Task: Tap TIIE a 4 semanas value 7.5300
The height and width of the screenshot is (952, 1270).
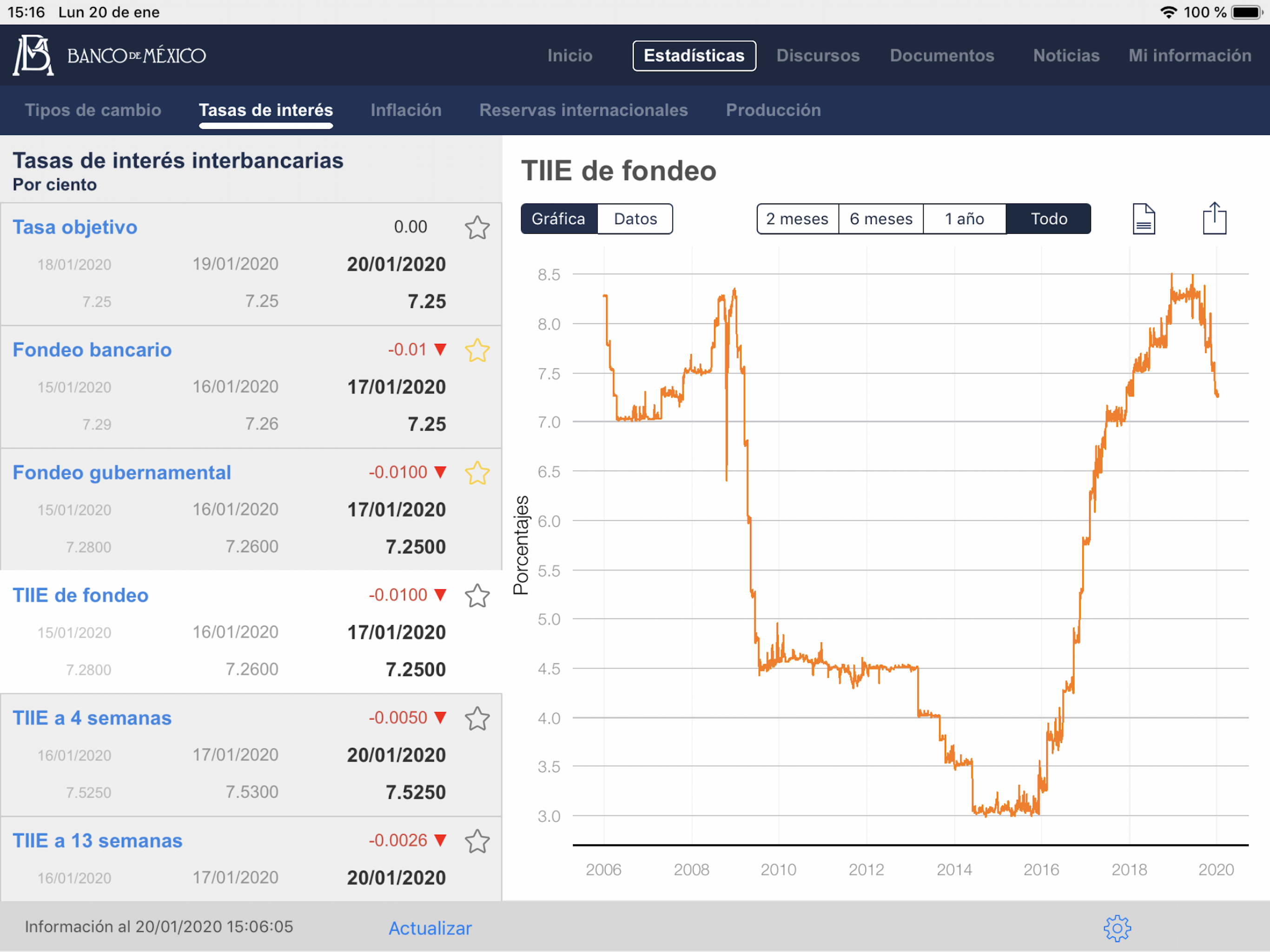Action: pos(251,793)
